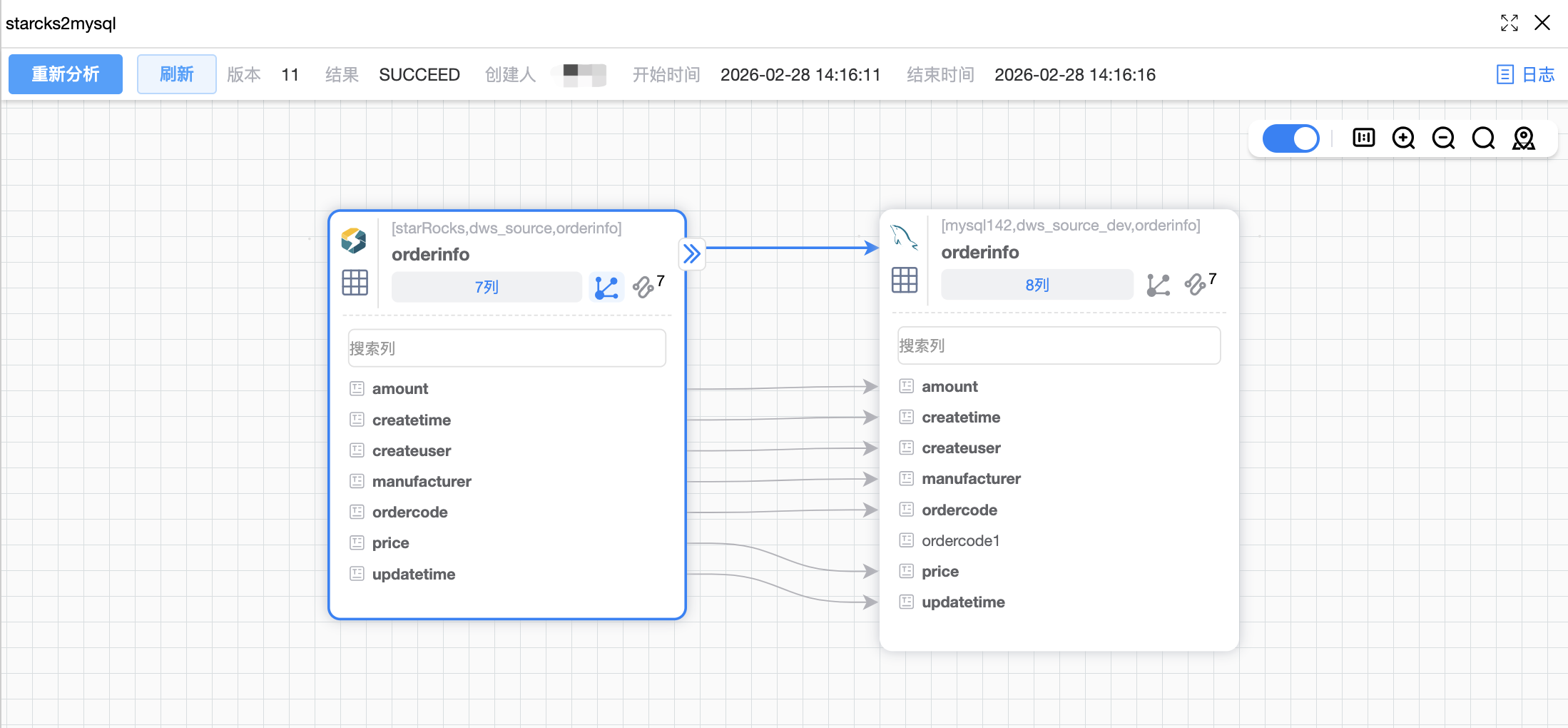Click the search columns field in starRocks card
Viewport: 1568px width, 728px height.
point(506,348)
